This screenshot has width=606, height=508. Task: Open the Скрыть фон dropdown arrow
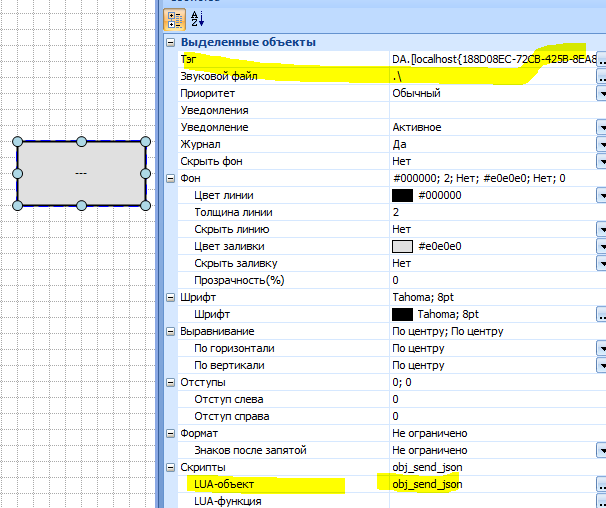(602, 161)
